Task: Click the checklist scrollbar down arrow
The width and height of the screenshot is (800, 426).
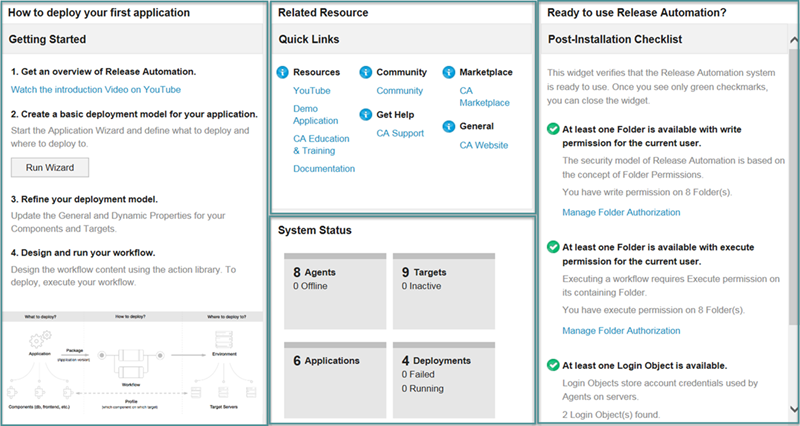Action: click(793, 412)
